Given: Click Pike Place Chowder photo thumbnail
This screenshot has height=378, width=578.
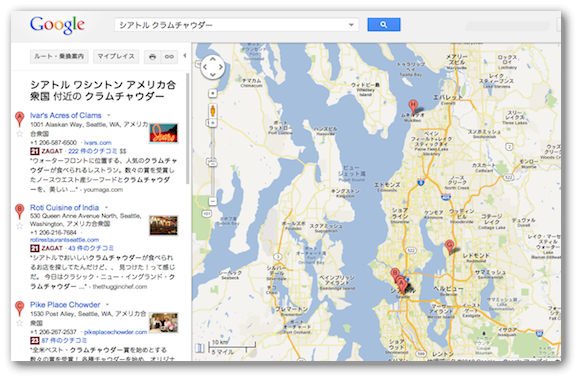Looking at the screenshot, I should click(x=164, y=323).
